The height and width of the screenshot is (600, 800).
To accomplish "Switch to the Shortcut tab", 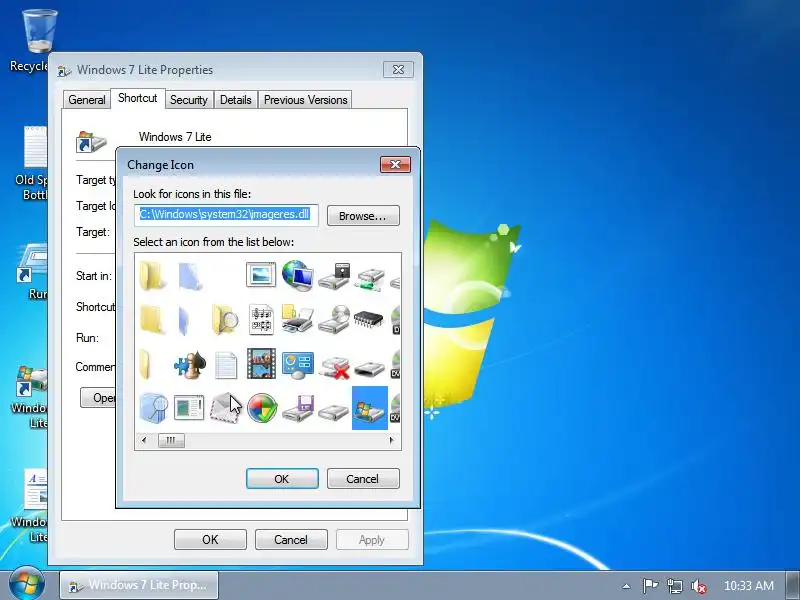I will coord(138,98).
